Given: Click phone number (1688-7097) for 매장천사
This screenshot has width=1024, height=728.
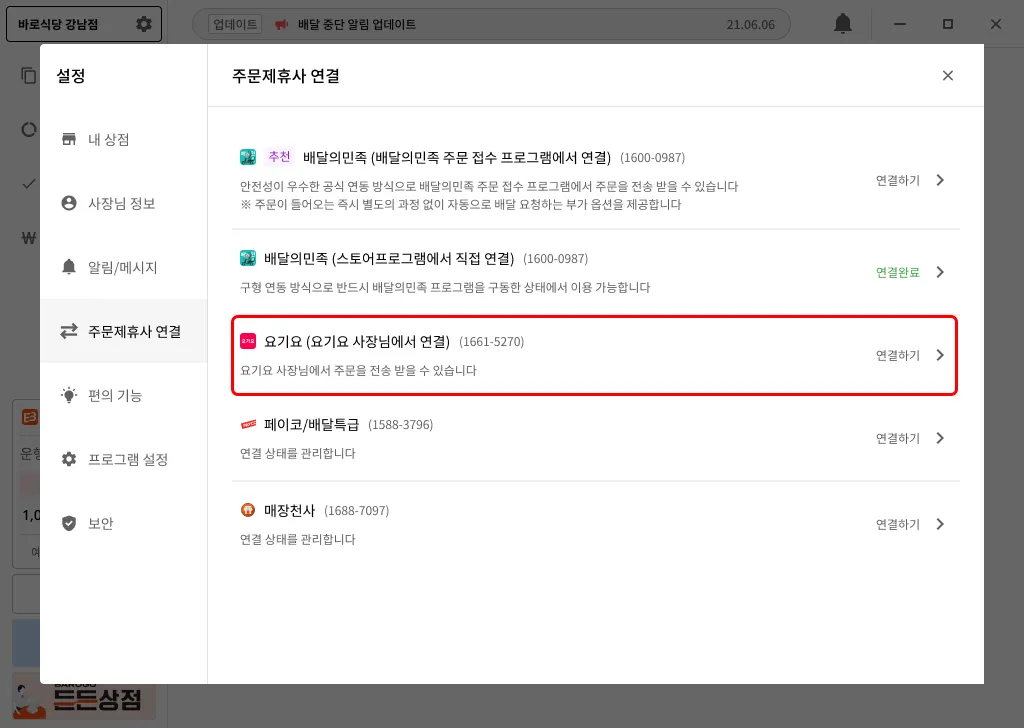Looking at the screenshot, I should [x=357, y=511].
